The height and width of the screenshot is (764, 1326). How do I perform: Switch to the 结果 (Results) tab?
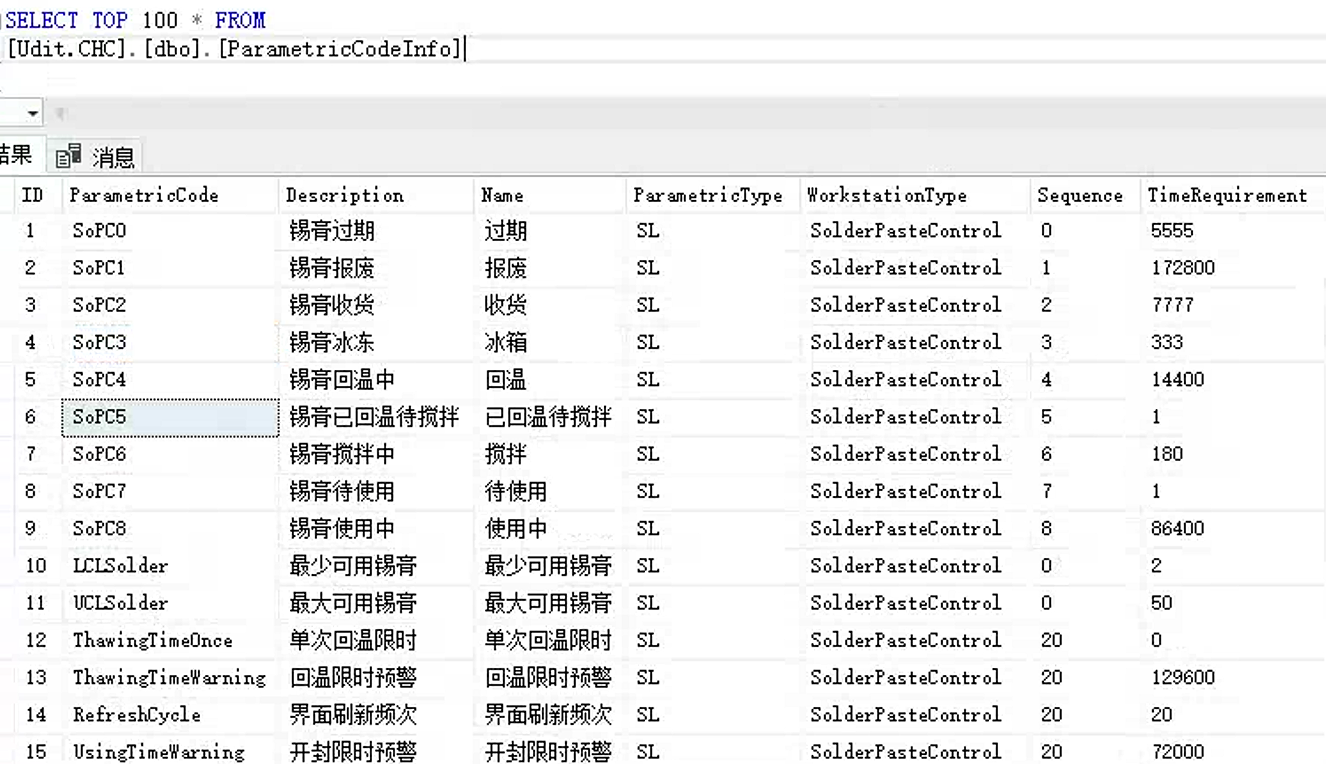tap(16, 155)
